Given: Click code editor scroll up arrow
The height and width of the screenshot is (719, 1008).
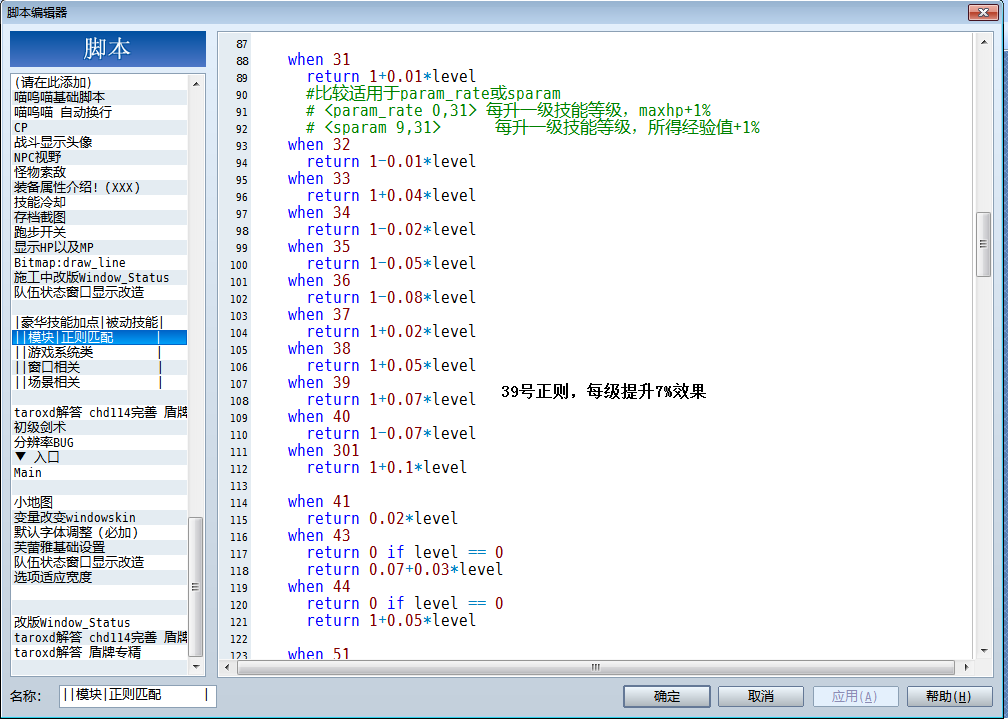Looking at the screenshot, I should pos(984,42).
